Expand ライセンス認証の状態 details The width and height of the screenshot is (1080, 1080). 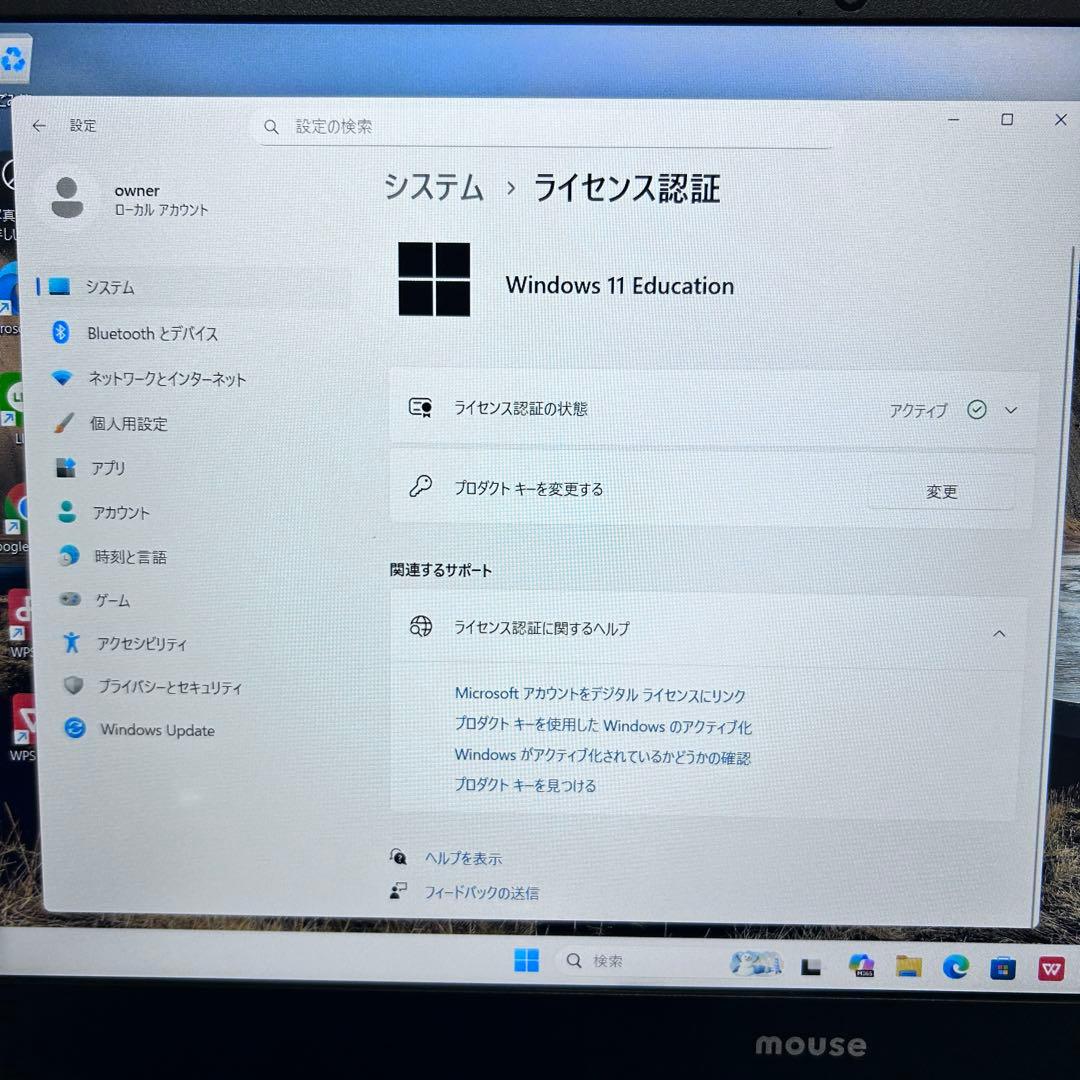click(1010, 410)
